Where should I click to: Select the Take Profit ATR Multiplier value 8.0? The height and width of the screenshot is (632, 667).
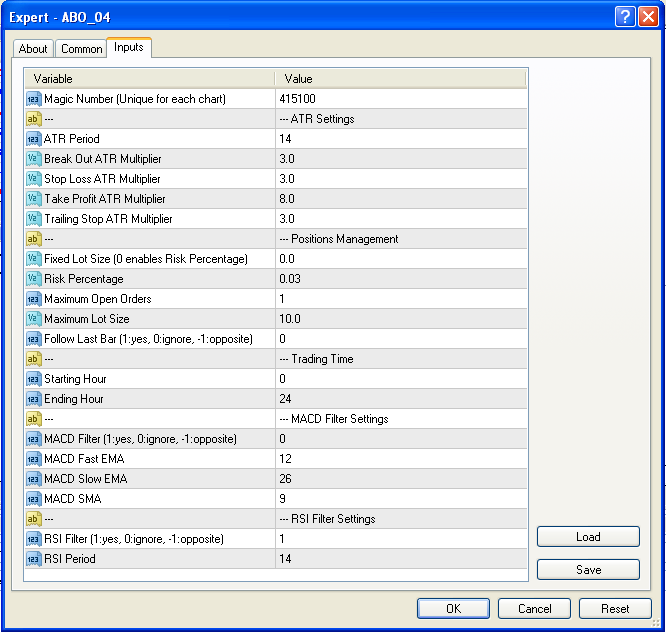coord(401,199)
